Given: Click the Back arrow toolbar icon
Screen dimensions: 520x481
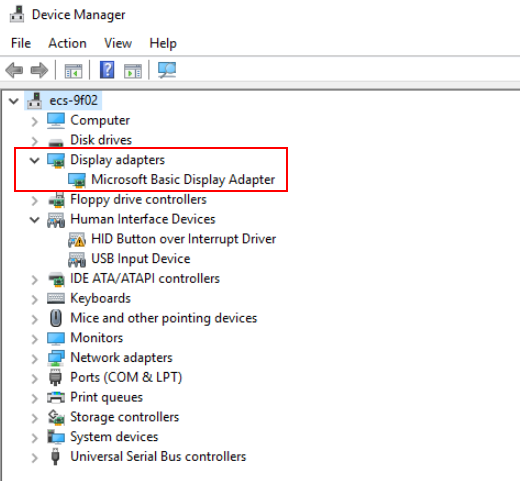Looking at the screenshot, I should (x=14, y=70).
